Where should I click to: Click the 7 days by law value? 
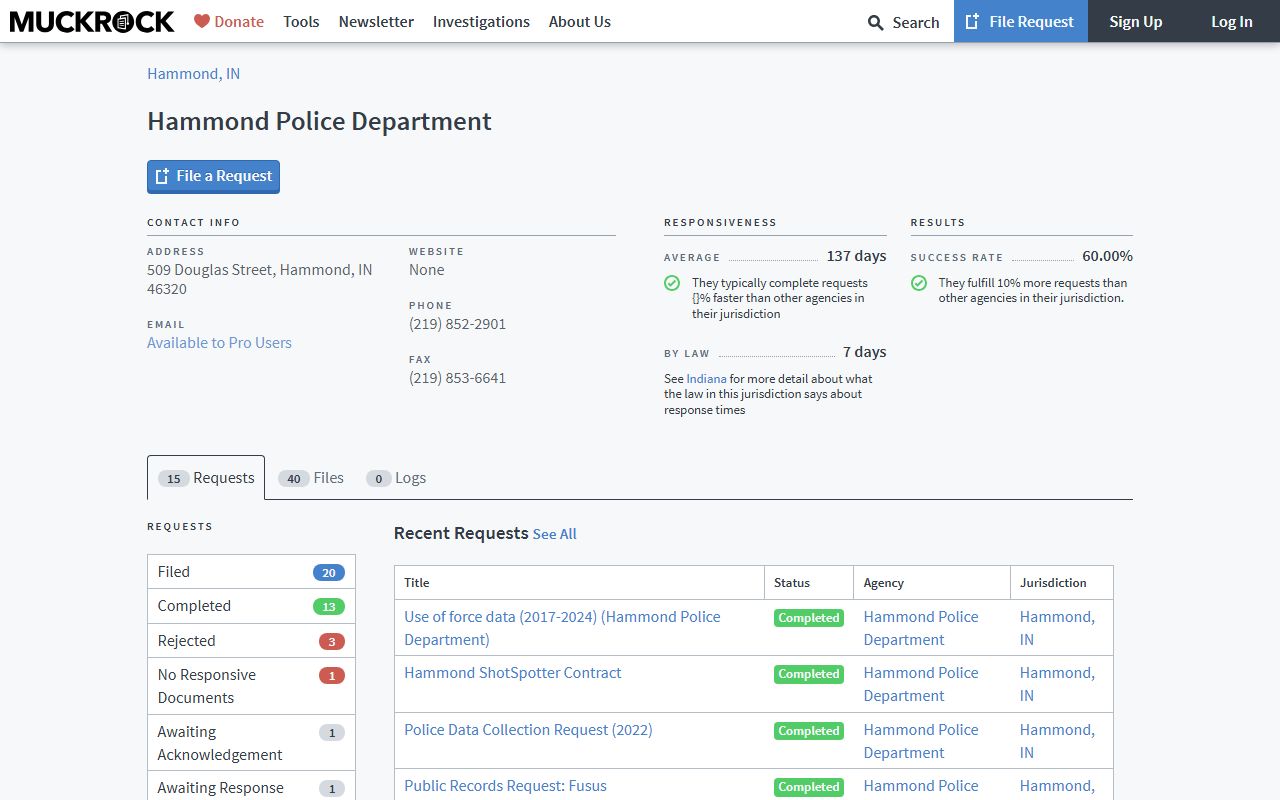coord(865,352)
